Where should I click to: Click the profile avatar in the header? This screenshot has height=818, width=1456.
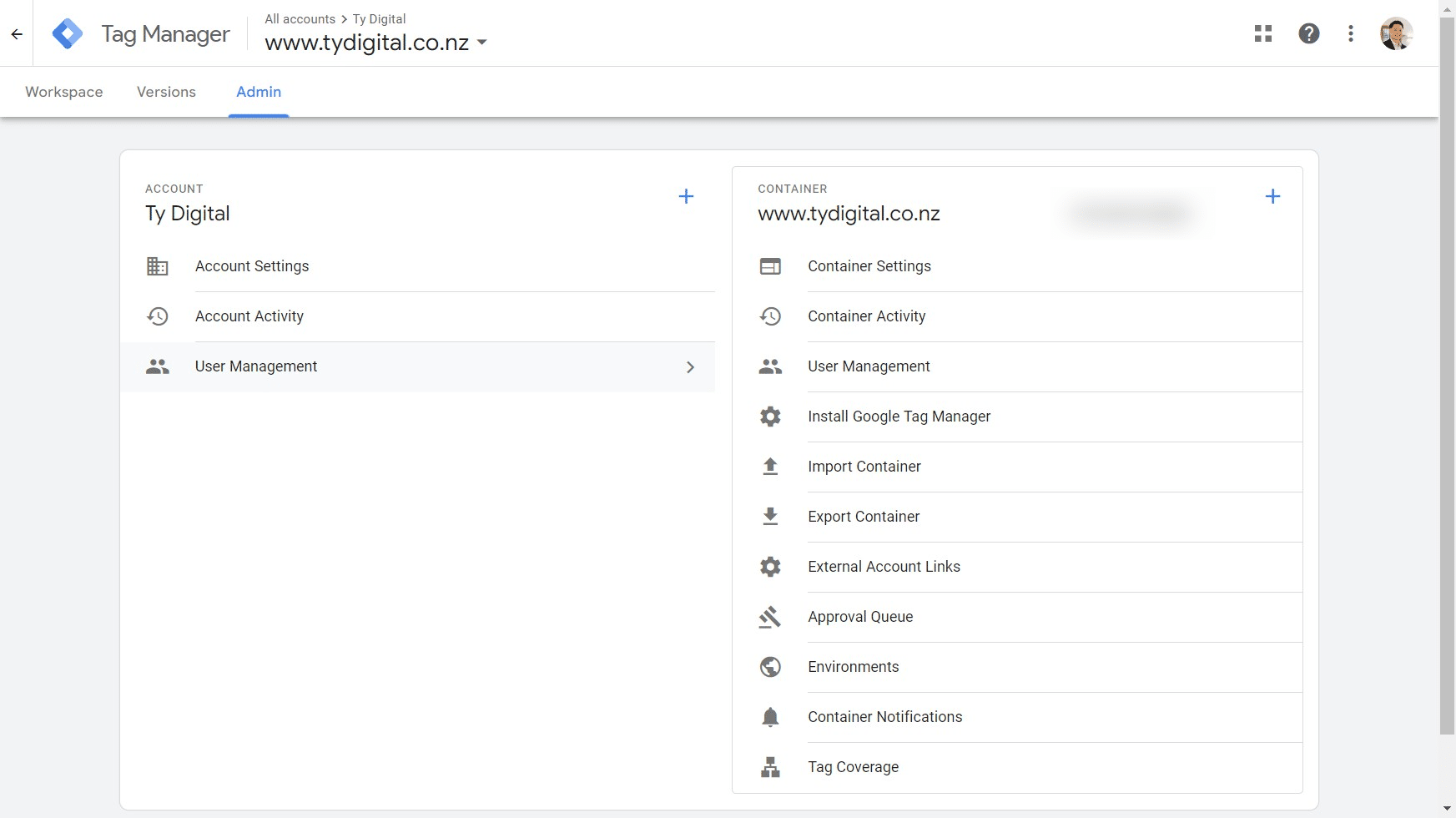[x=1396, y=33]
